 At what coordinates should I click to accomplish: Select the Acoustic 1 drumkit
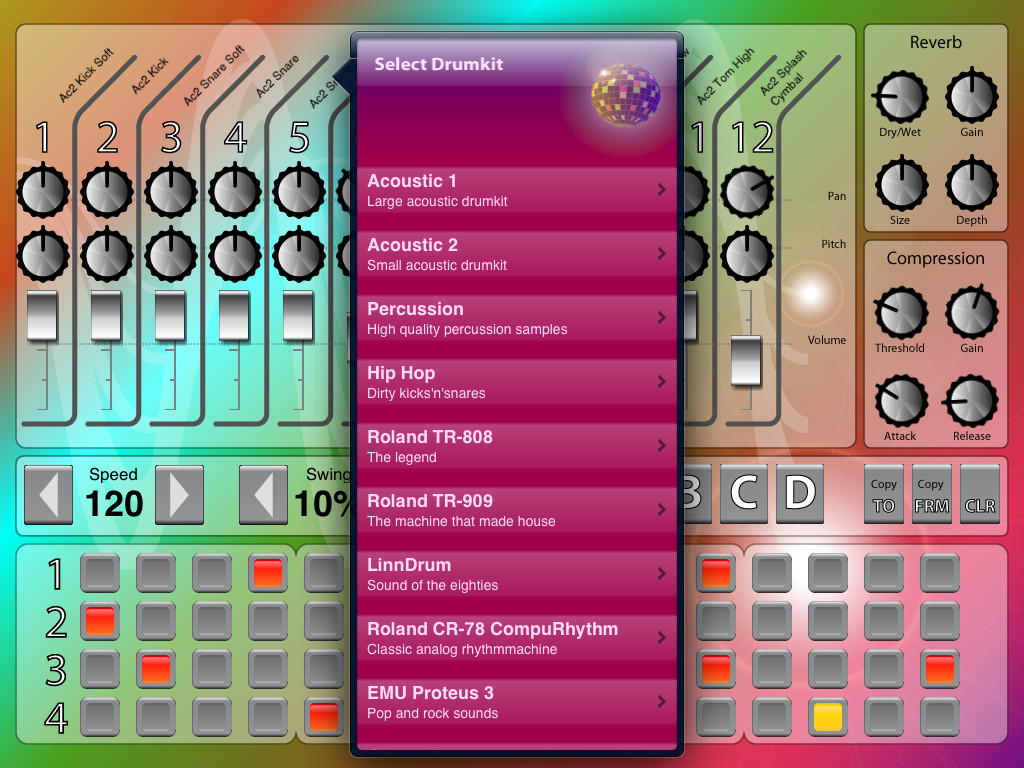pos(517,191)
